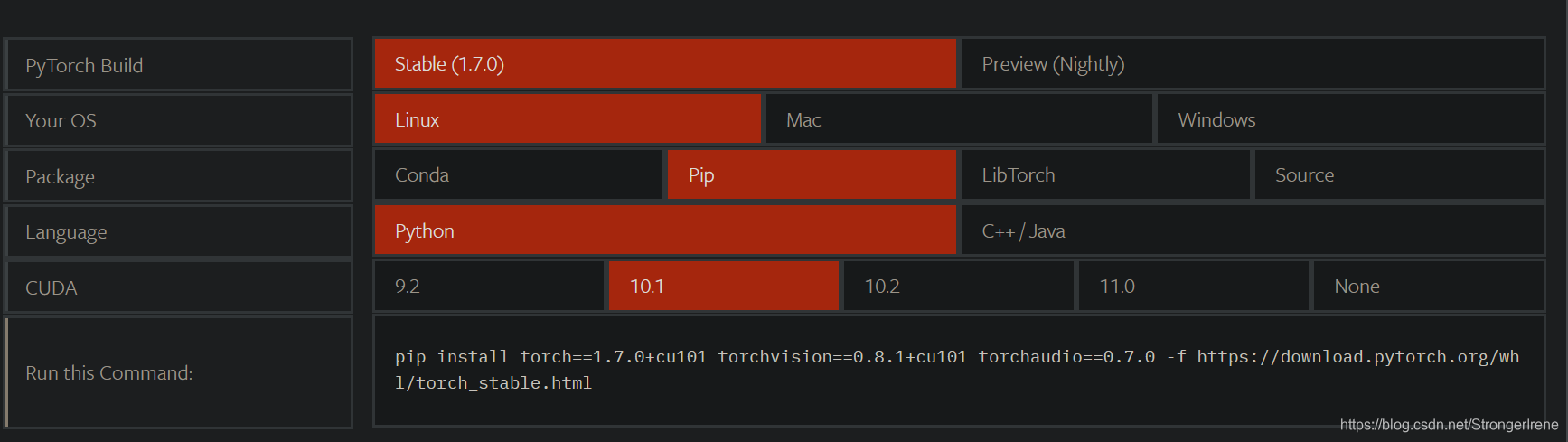
Task: Click the Language row label
Action: click(179, 232)
